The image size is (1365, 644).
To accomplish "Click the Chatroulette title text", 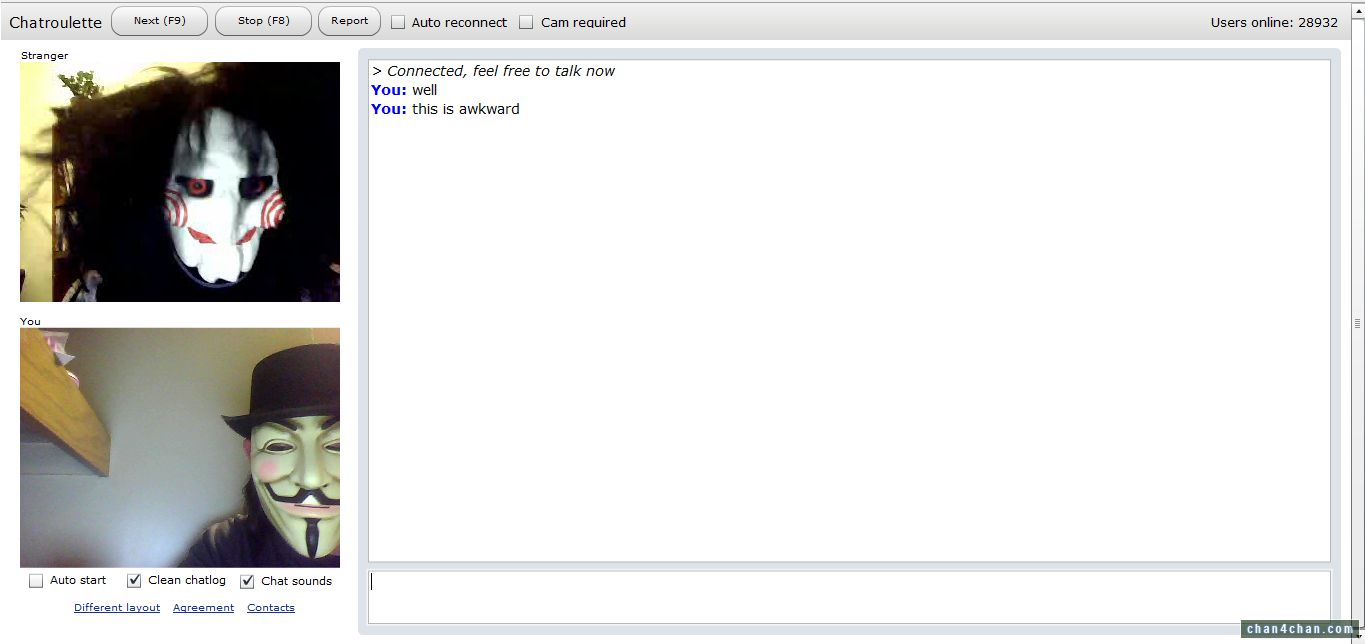I will coord(56,22).
